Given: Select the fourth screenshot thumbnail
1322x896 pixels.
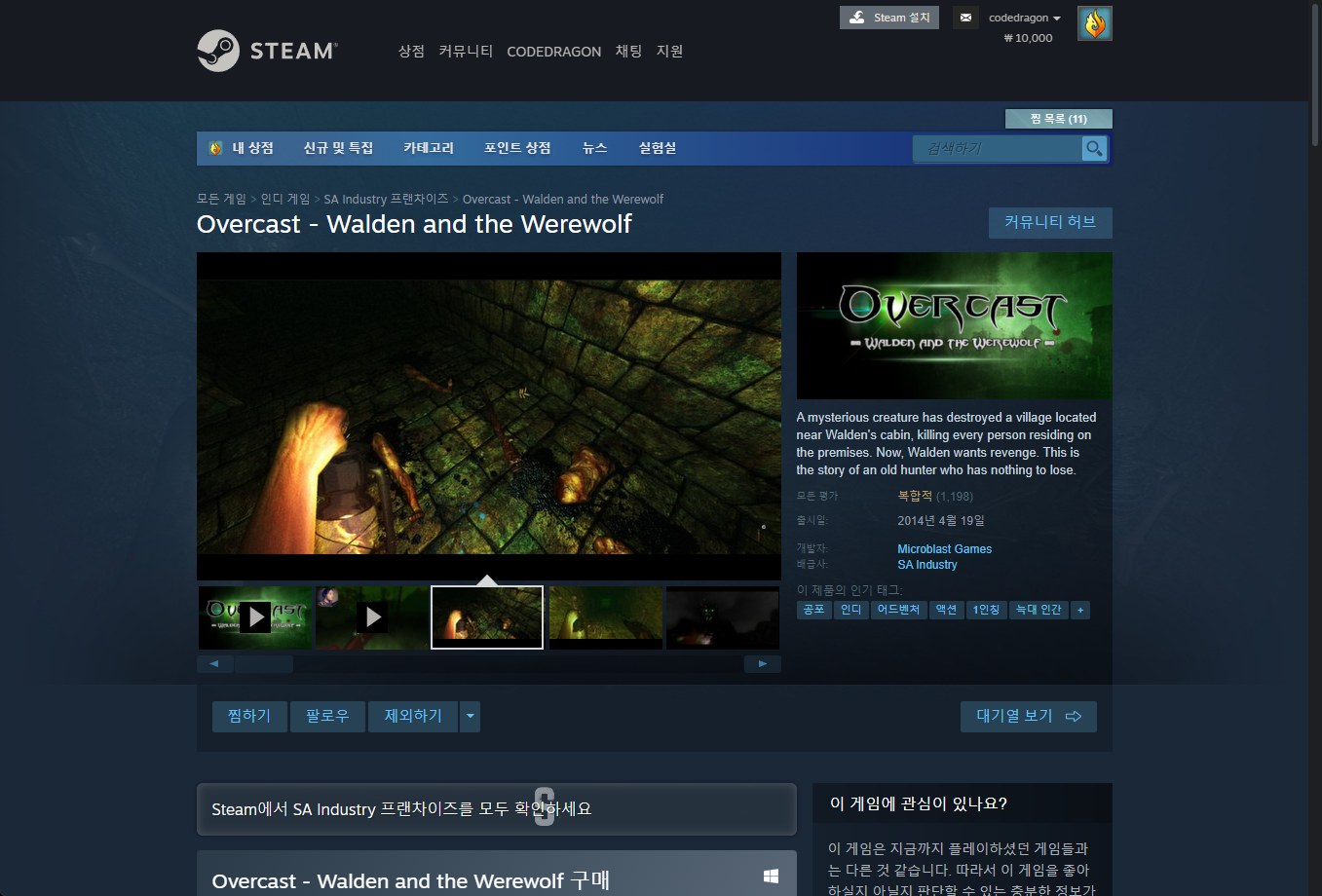Looking at the screenshot, I should pyautogui.click(x=606, y=617).
